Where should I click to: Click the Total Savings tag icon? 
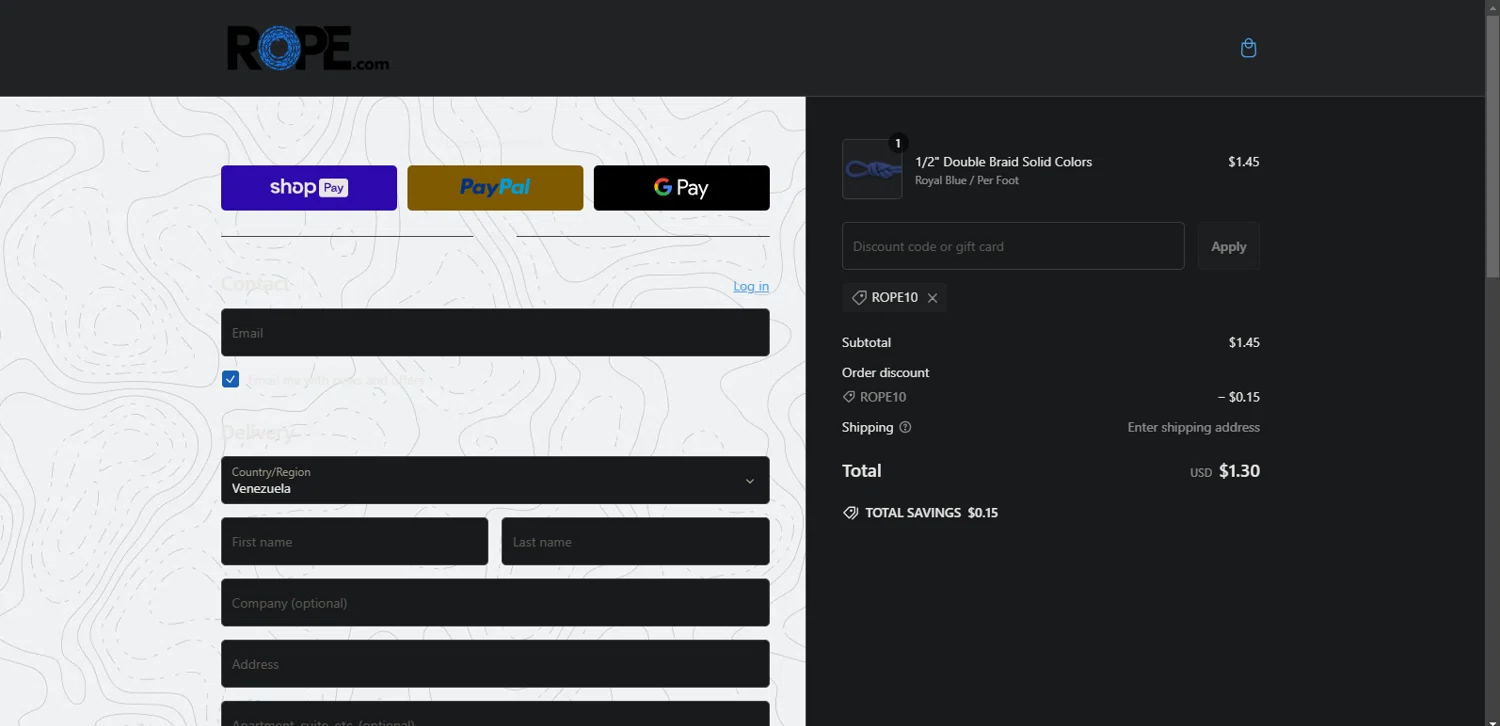[850, 513]
